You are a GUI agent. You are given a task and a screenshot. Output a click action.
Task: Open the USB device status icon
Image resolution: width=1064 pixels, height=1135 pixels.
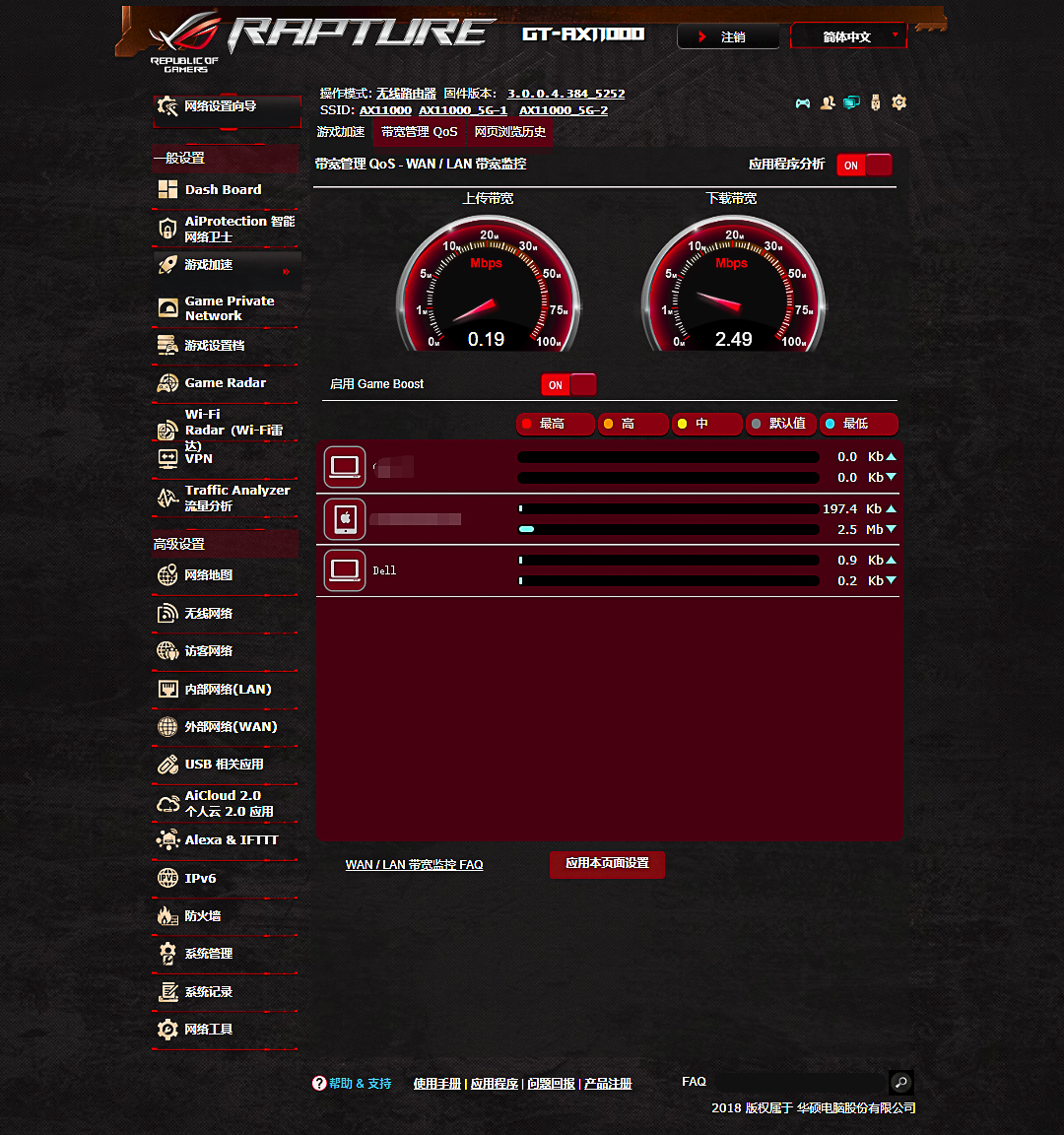point(875,102)
